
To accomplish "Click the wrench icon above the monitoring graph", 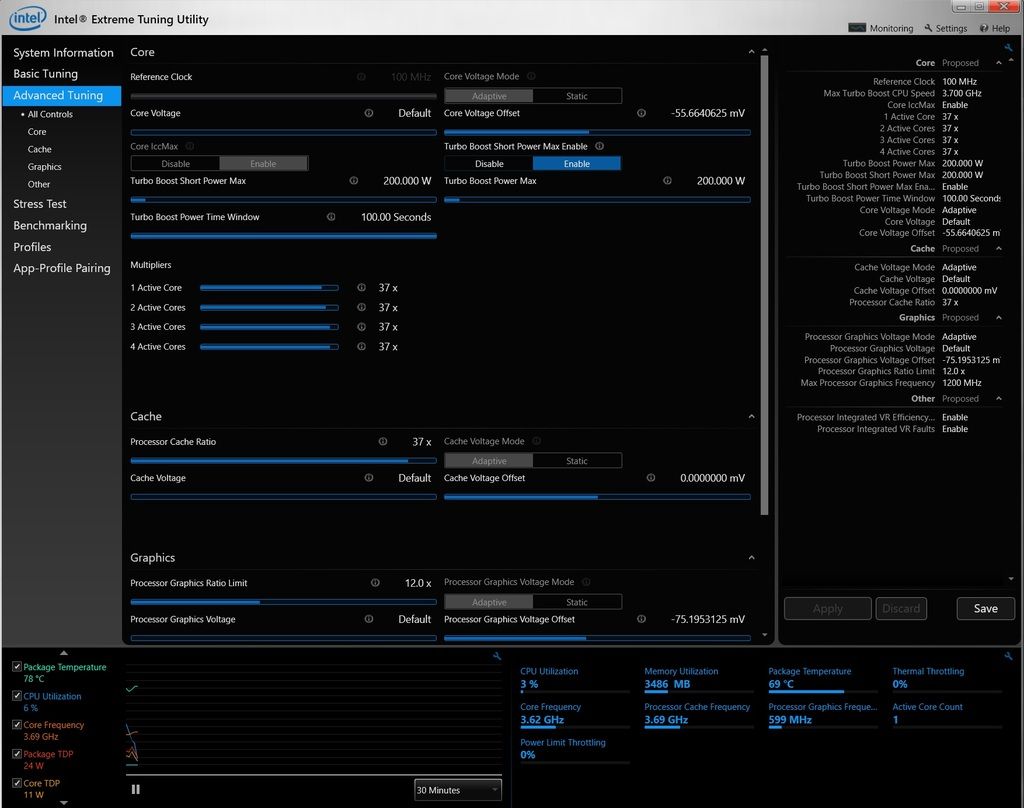I will click(x=497, y=656).
